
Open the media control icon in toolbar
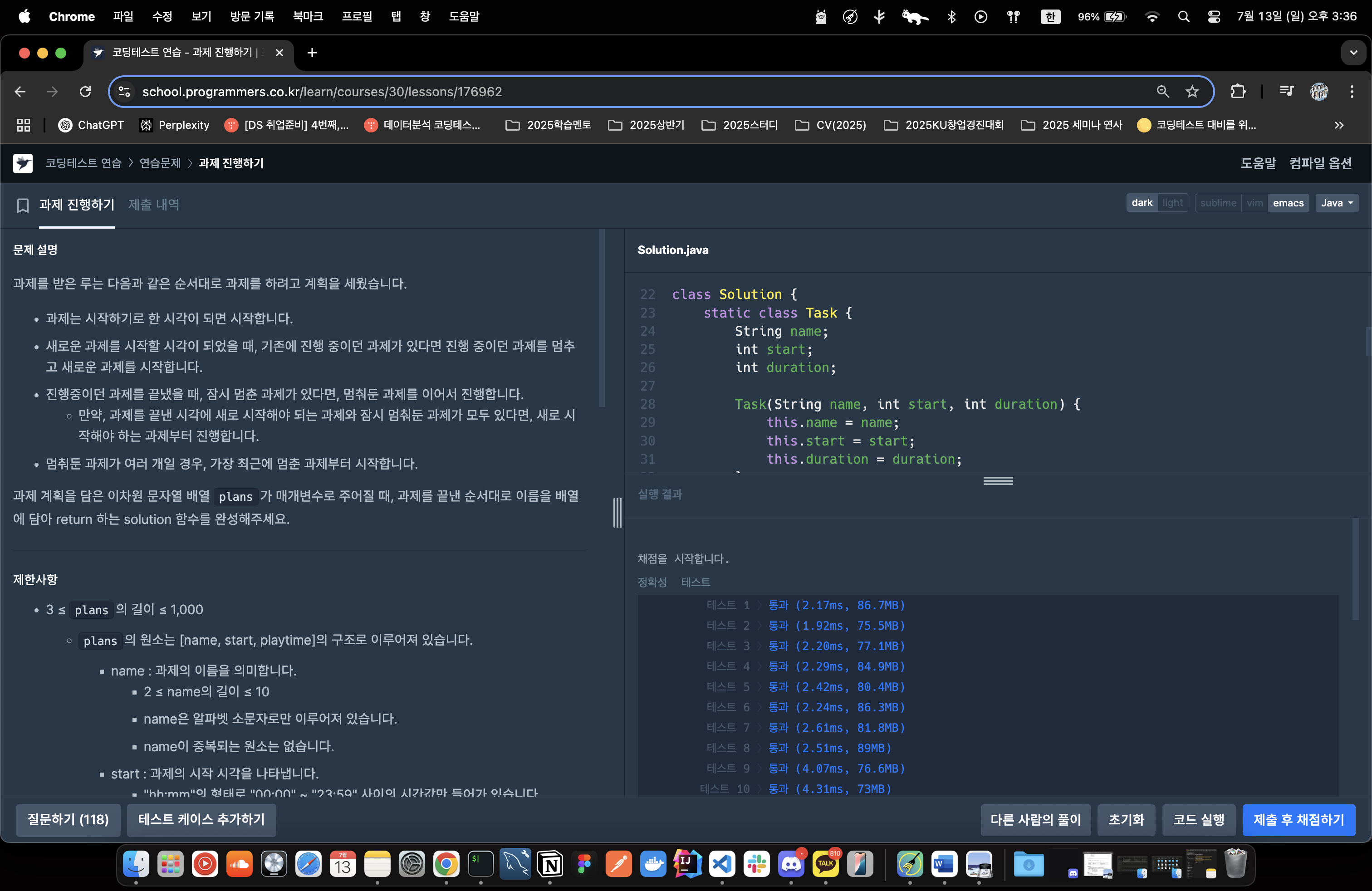[x=1286, y=92]
